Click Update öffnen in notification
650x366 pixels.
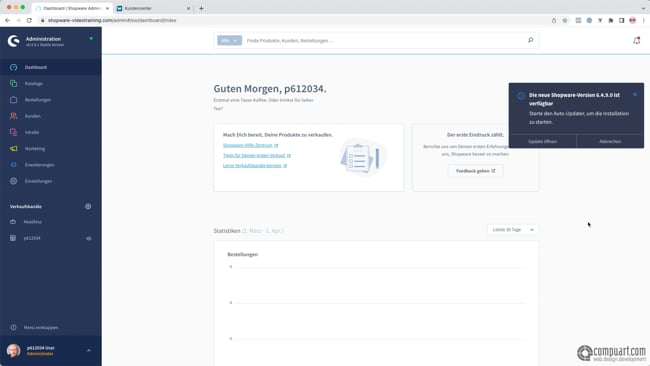(x=542, y=141)
